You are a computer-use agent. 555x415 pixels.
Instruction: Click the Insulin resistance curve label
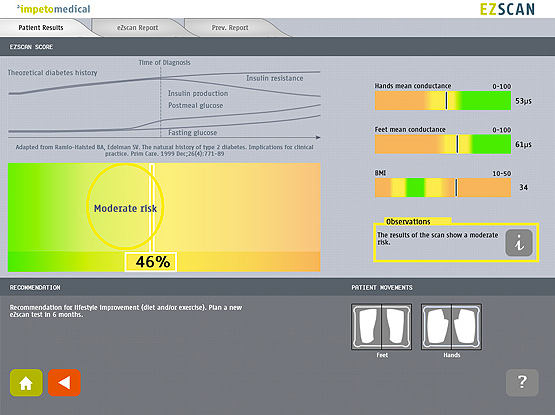[275, 78]
